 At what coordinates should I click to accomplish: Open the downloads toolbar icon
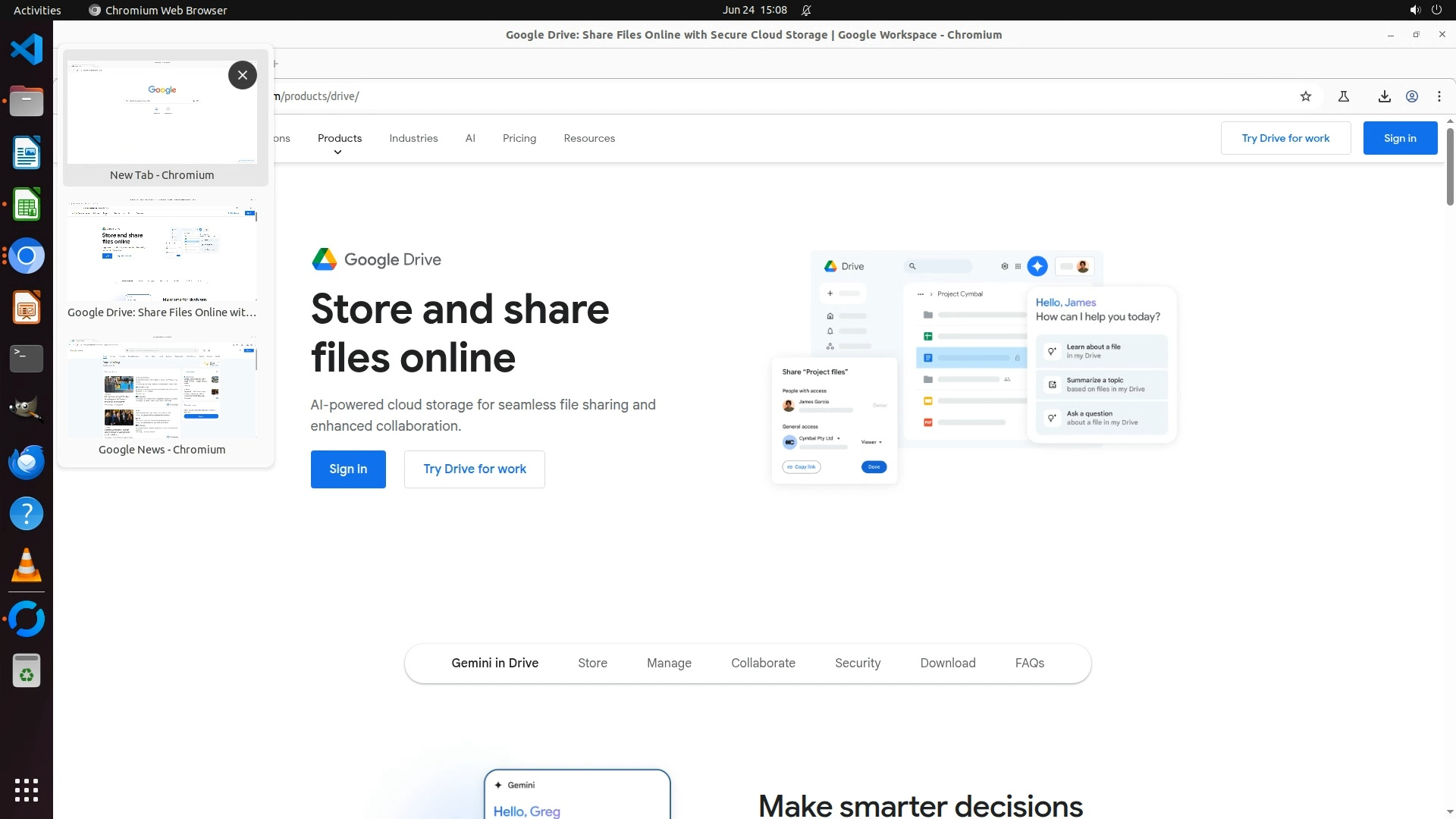tap(1384, 96)
